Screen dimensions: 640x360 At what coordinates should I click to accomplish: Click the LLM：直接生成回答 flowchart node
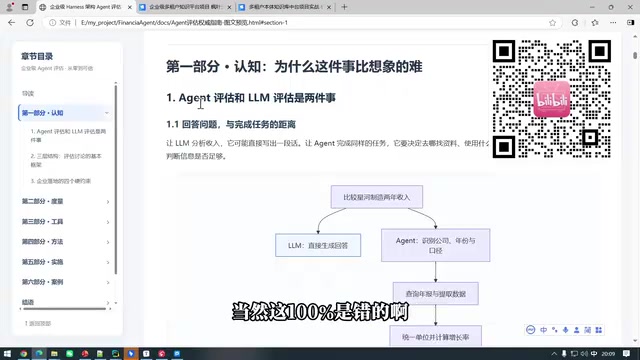(x=318, y=245)
